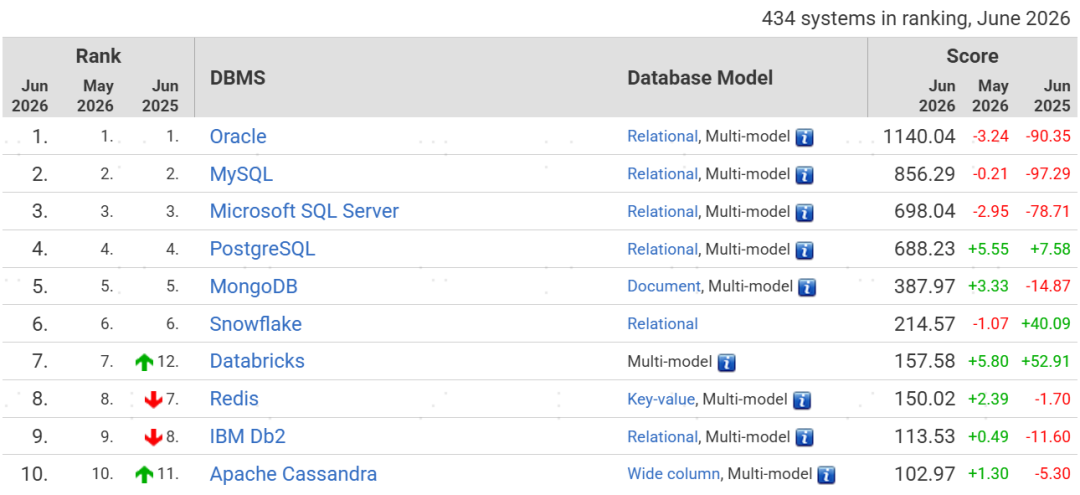Viewport: 1080px width, 495px height.
Task: Click the Relational model link in Snowflake's row
Action: pyautogui.click(x=662, y=324)
